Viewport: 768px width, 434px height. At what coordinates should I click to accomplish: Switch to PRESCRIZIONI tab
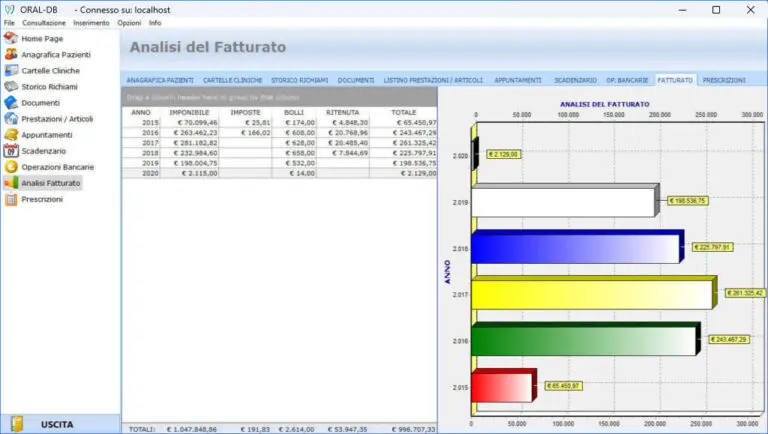tap(724, 80)
